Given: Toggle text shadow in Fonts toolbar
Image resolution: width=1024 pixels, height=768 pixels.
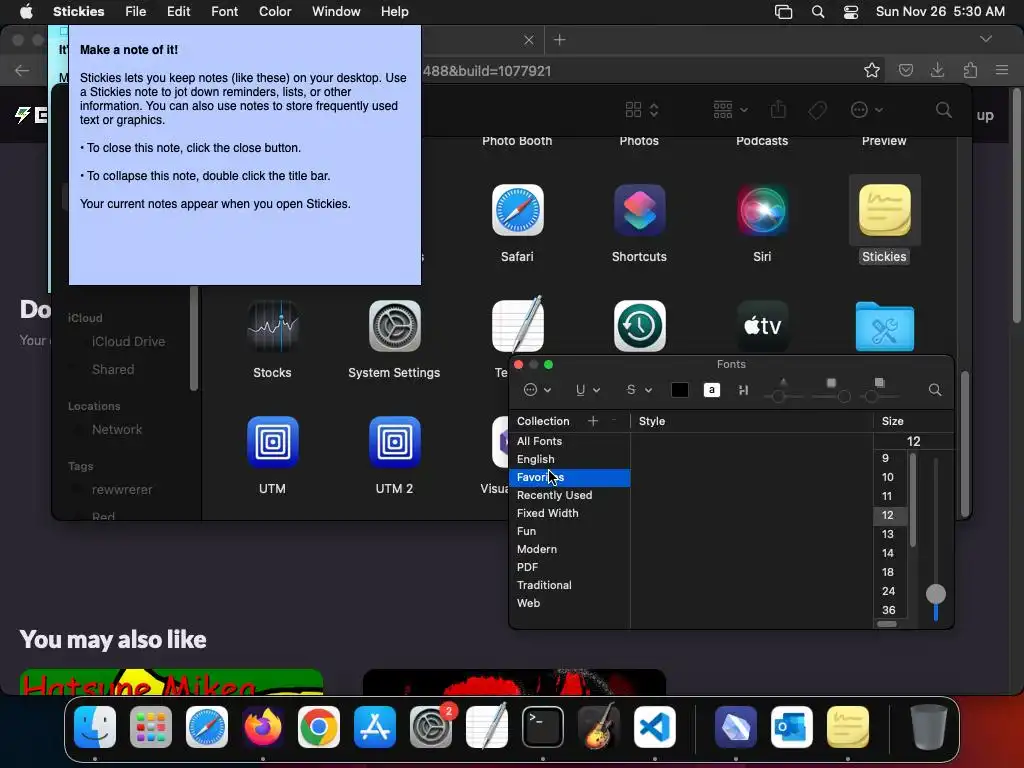Looking at the screenshot, I should pos(743,390).
